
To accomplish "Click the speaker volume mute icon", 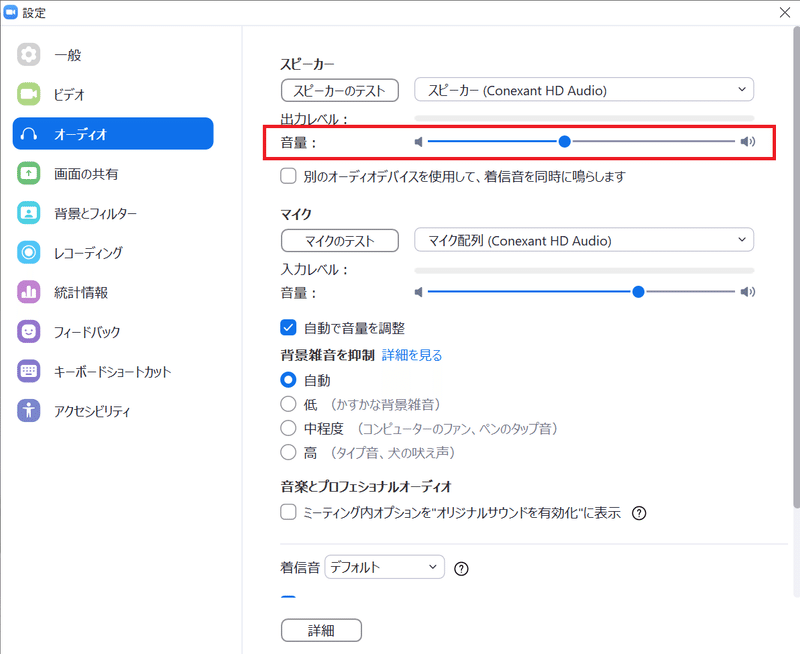I will pos(418,142).
